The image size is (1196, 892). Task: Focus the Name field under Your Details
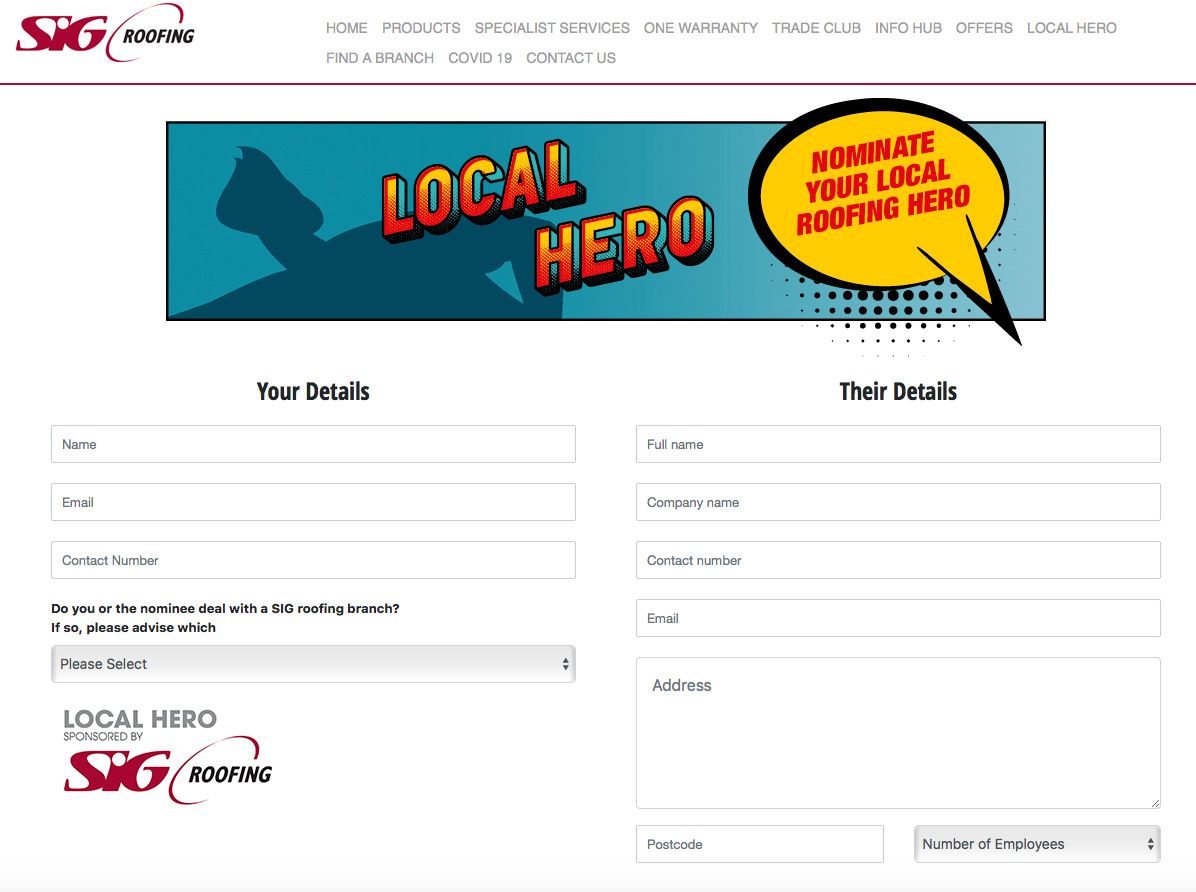click(313, 444)
